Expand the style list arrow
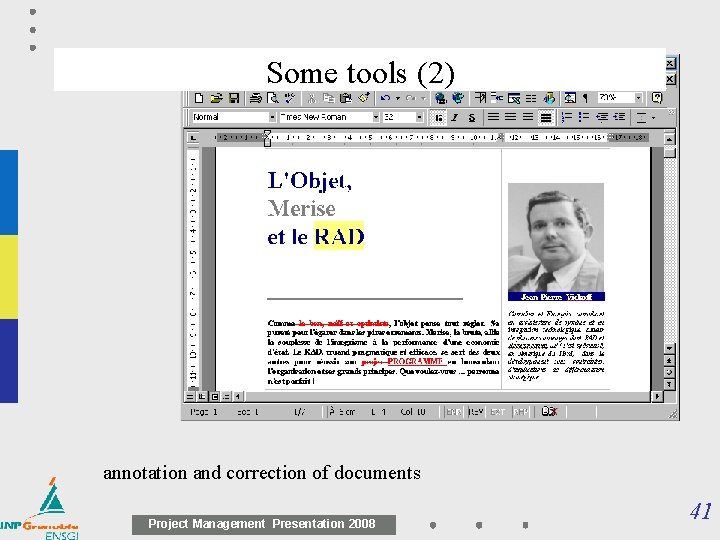Viewport: 720px width, 540px height. pyautogui.click(x=272, y=117)
